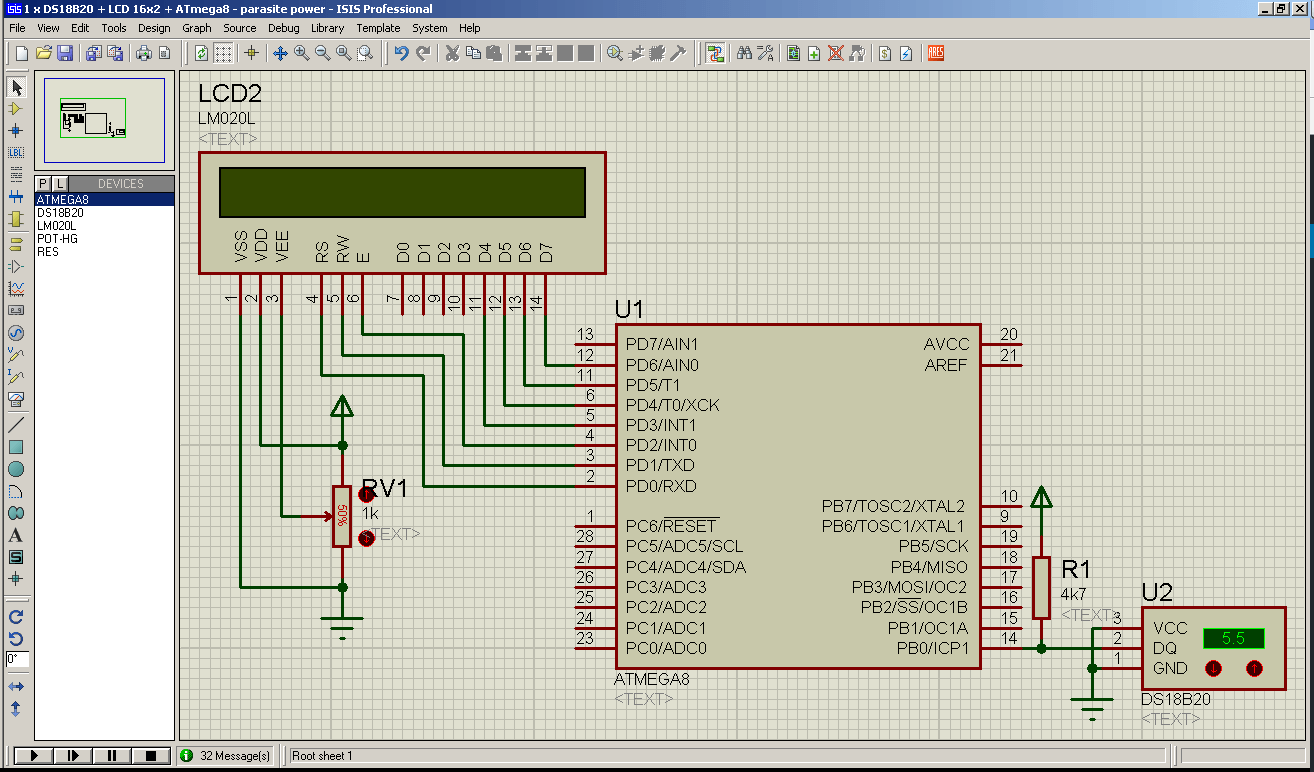Remove the current sheet with red X icon

[836, 53]
